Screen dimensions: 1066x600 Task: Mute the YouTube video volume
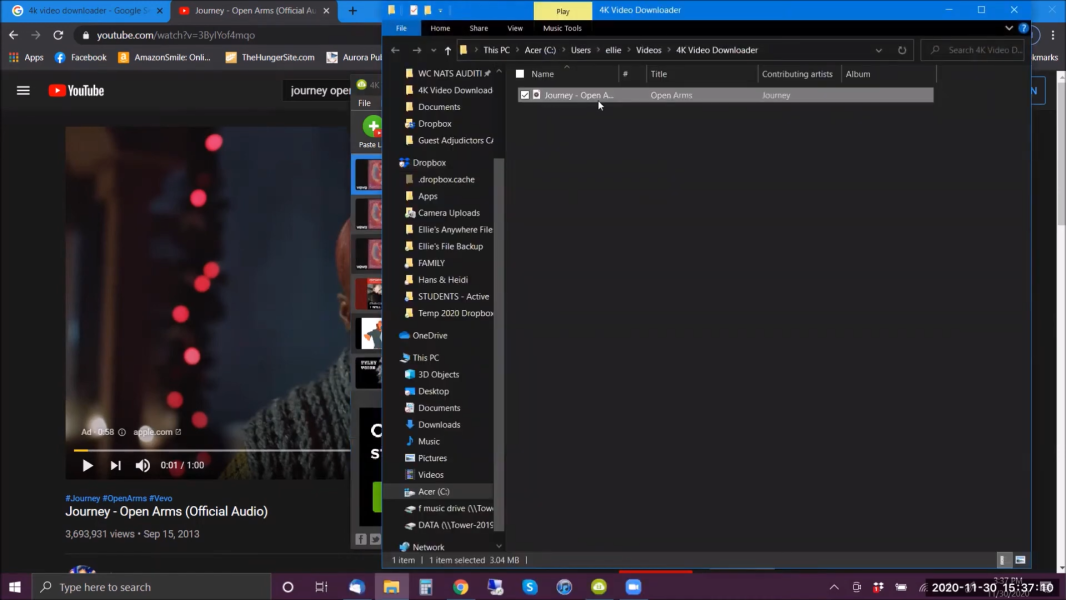[x=142, y=465]
